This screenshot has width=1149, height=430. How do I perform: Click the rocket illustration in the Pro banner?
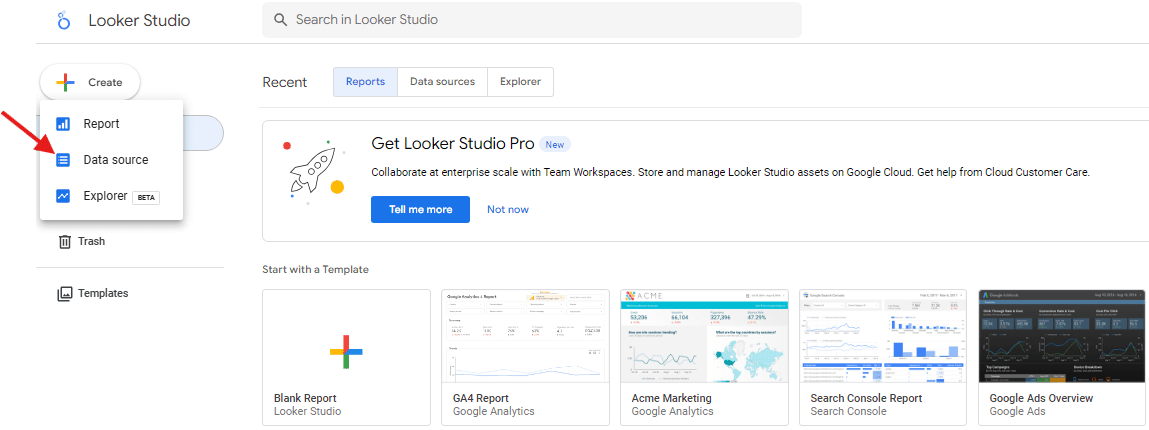point(313,171)
